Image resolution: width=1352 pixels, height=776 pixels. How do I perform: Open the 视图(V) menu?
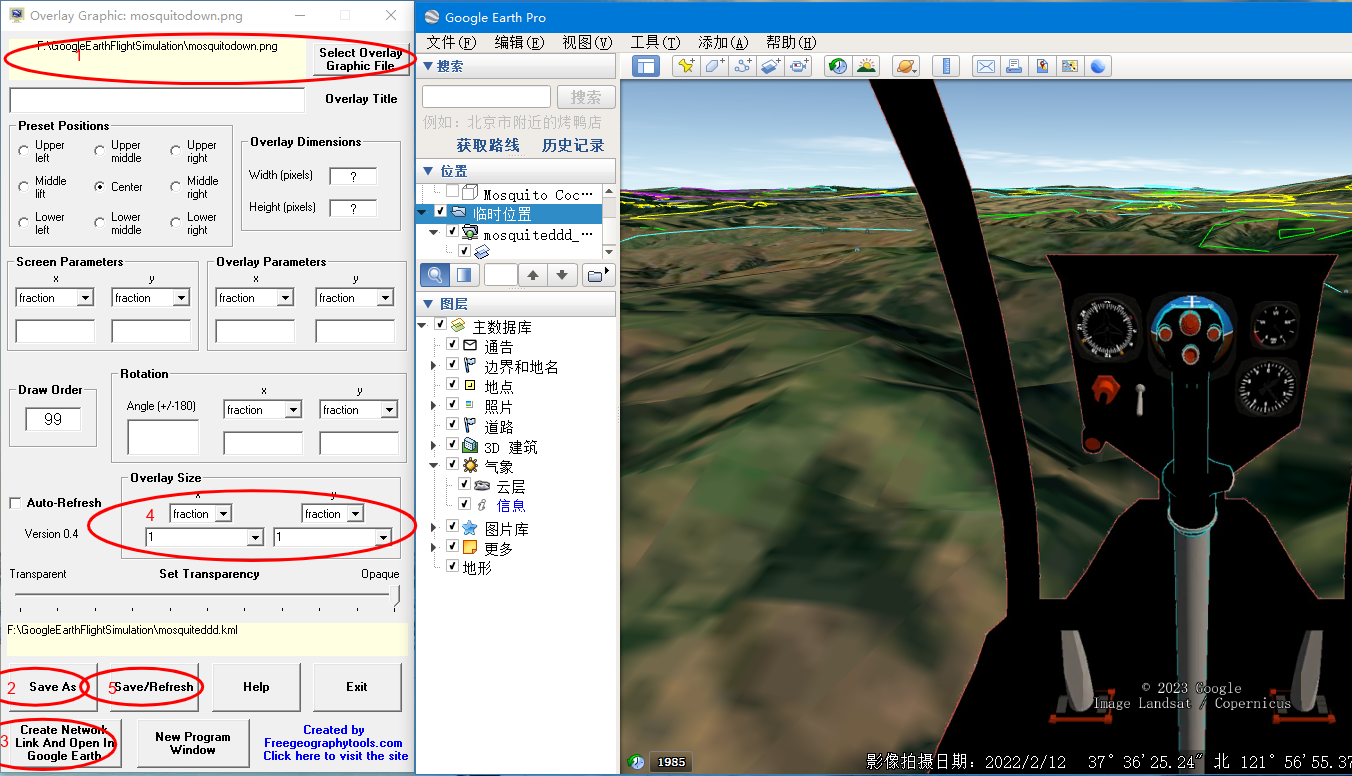(x=587, y=42)
